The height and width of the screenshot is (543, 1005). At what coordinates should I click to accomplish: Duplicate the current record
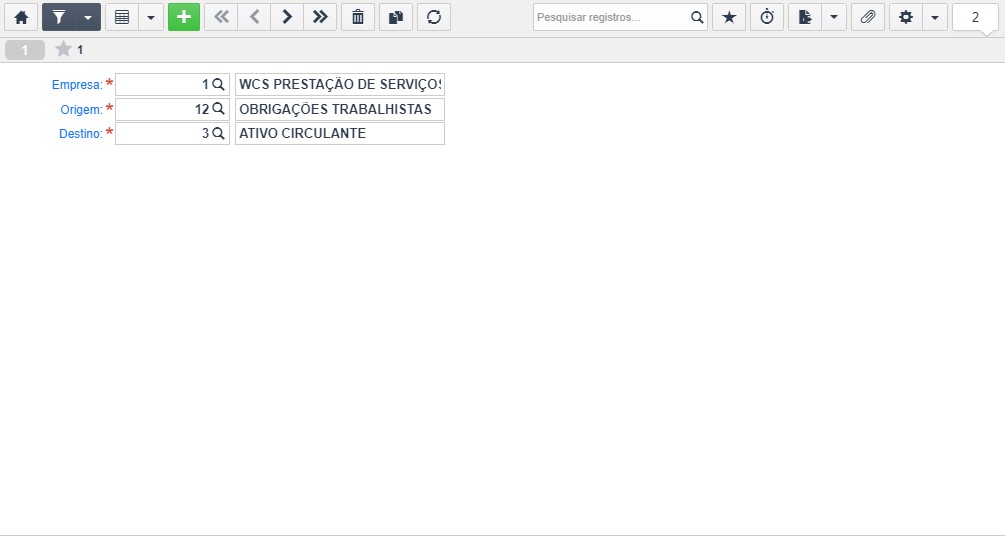point(395,17)
